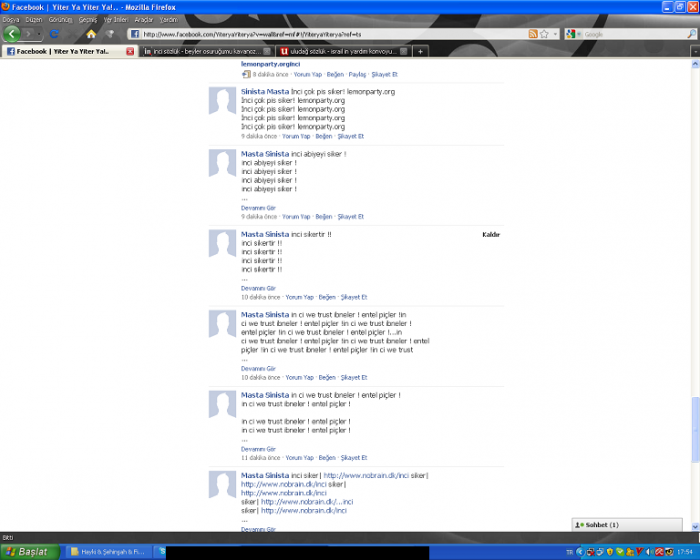Click the profile avatar beside the Kaldır post
Screen dimensions: 700x560
click(x=222, y=242)
